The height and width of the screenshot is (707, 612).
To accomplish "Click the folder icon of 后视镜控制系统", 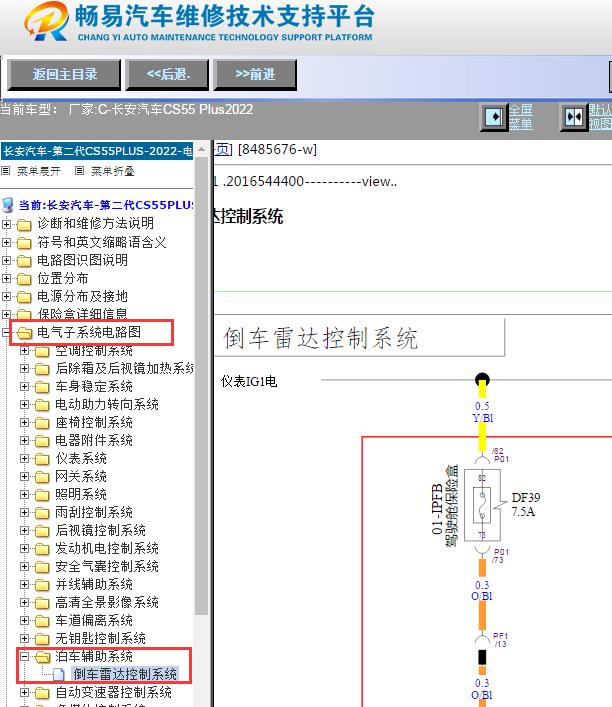I will 42,531.
